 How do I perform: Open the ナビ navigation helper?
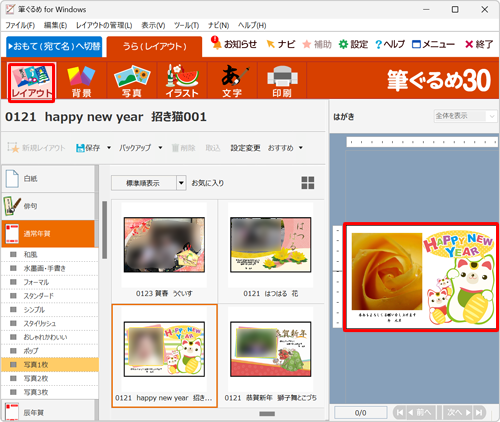pos(281,44)
